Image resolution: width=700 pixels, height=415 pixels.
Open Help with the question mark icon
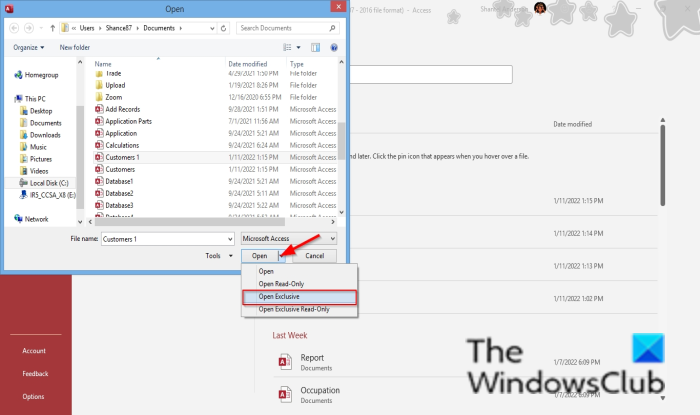tap(334, 47)
